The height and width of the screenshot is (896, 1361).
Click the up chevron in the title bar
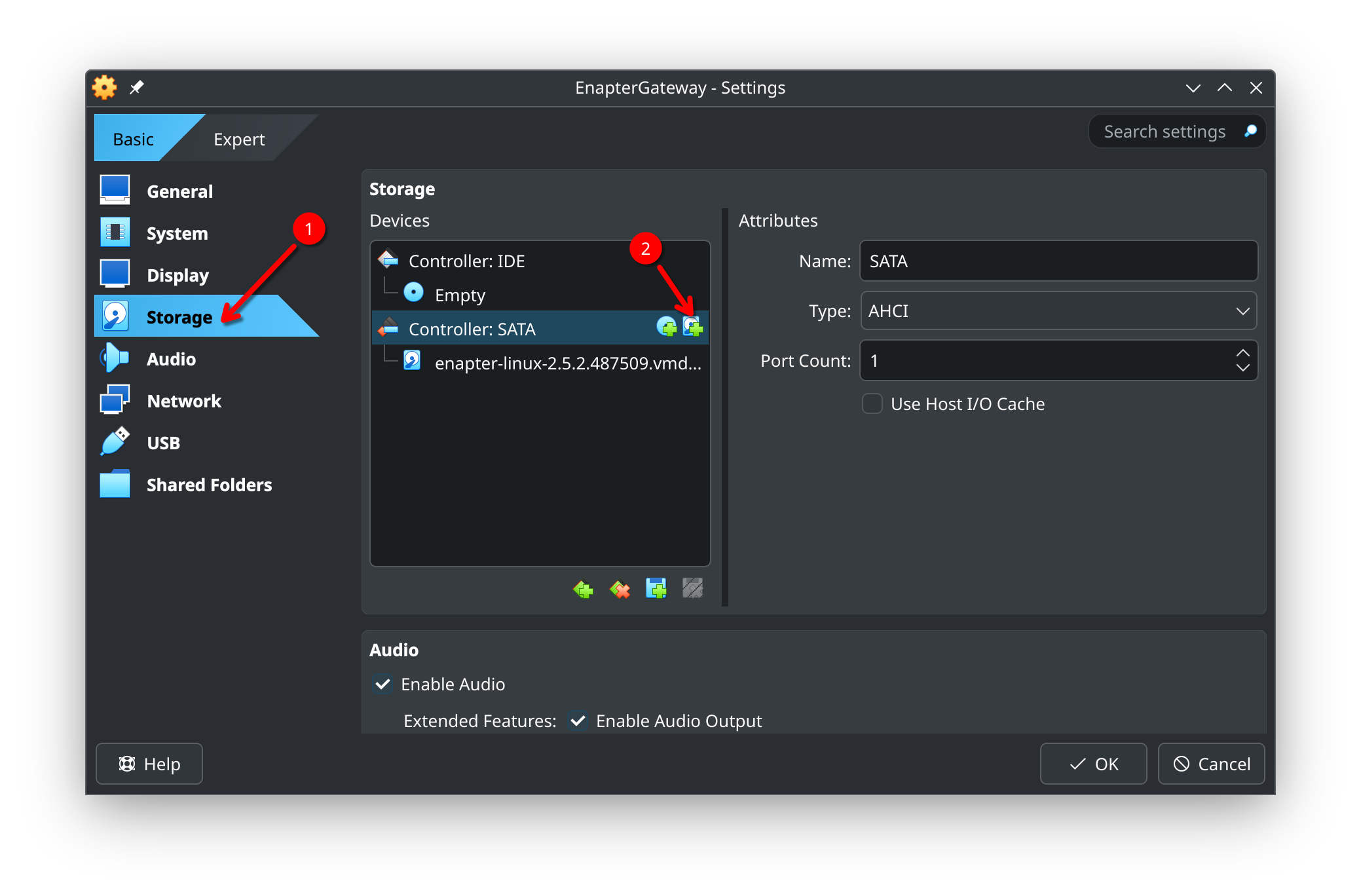coord(1224,87)
